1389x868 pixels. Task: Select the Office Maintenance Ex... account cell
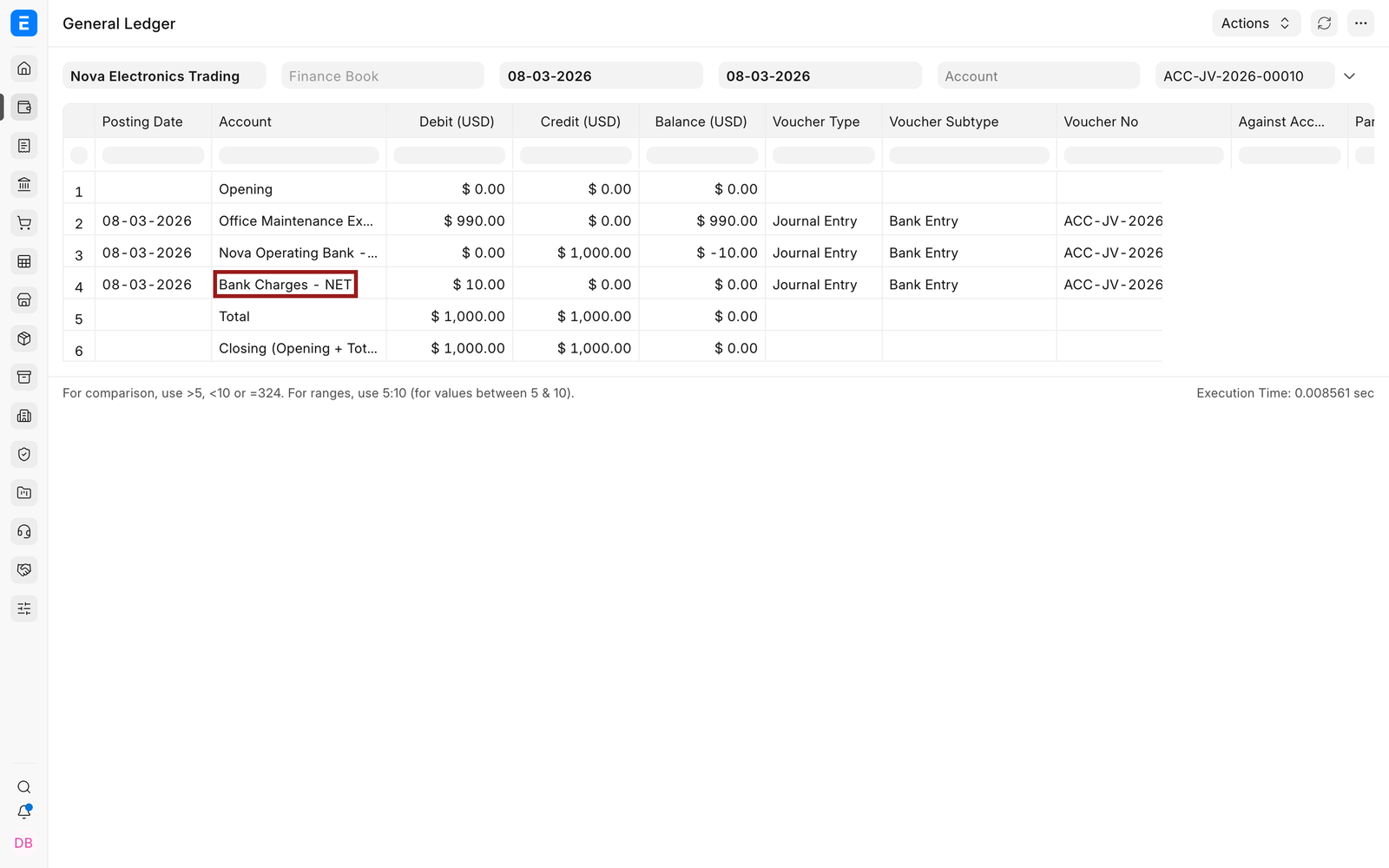tap(299, 220)
